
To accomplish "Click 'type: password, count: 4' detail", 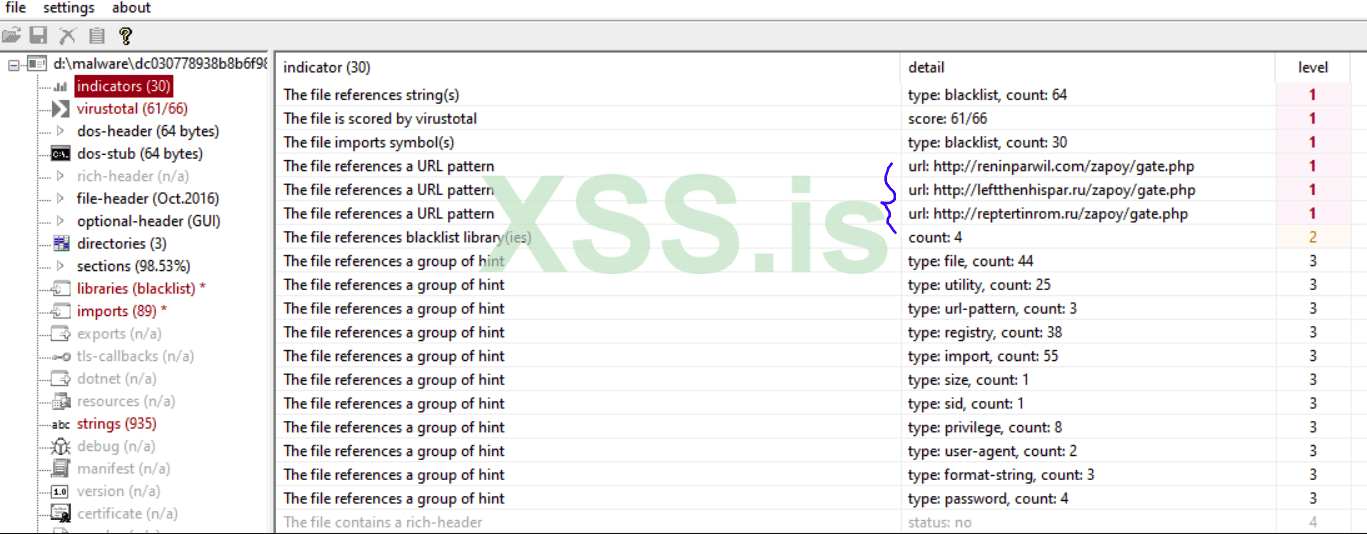I will point(988,499).
